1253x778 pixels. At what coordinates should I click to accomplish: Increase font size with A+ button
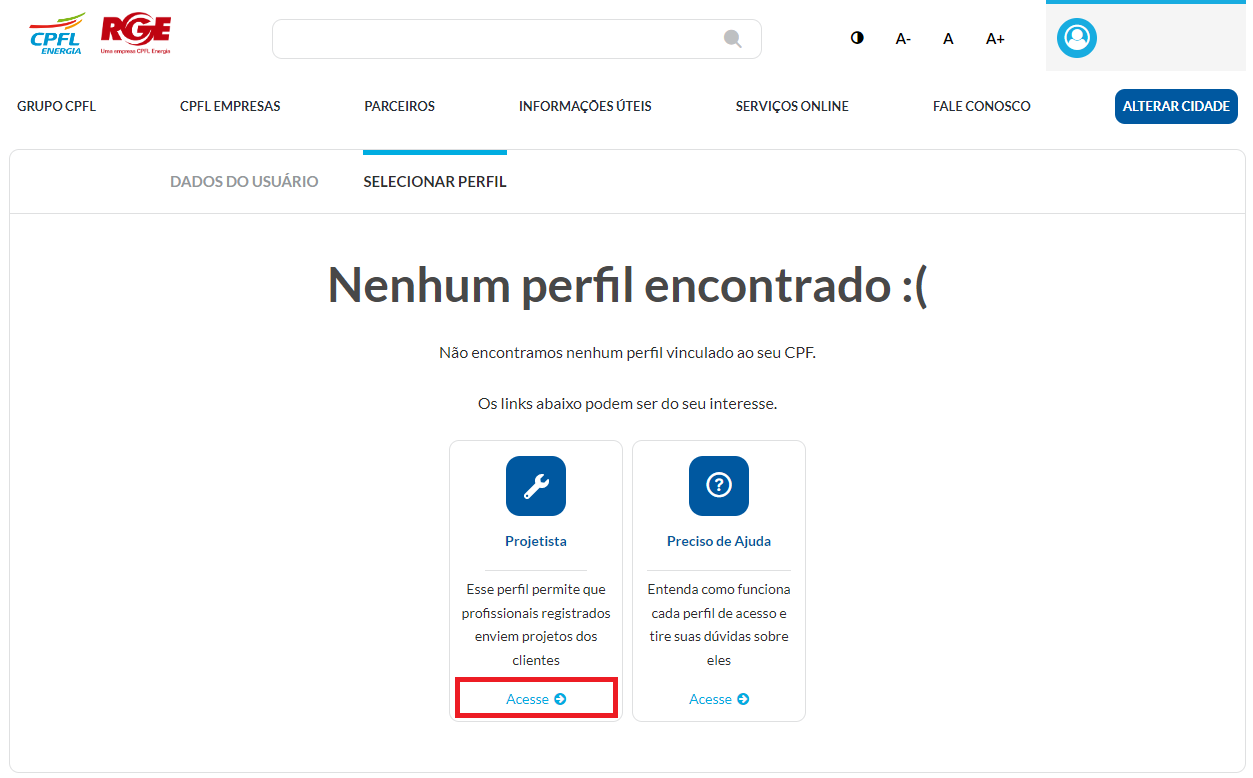coord(995,39)
